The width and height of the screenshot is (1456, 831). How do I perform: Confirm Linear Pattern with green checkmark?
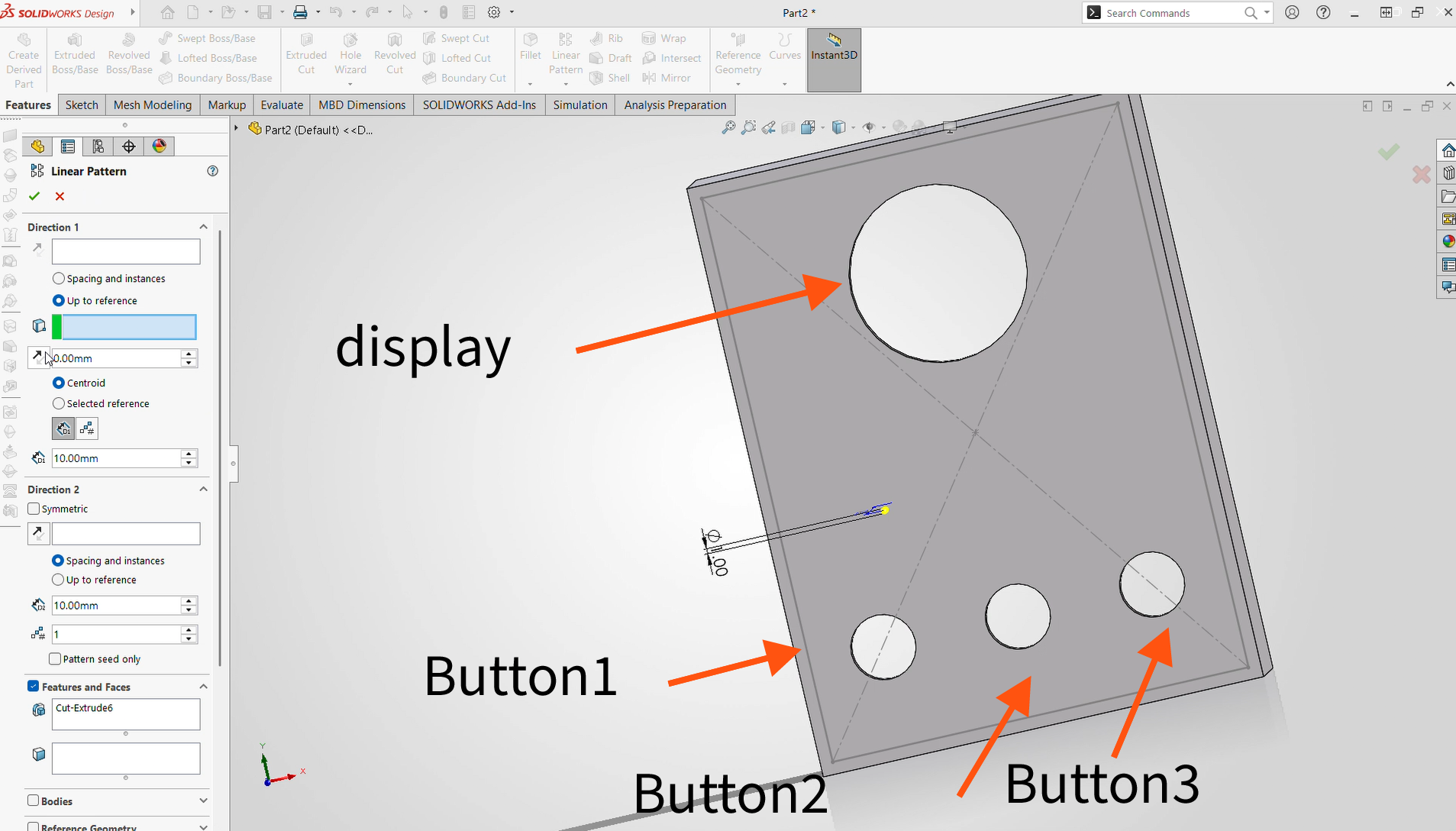34,196
